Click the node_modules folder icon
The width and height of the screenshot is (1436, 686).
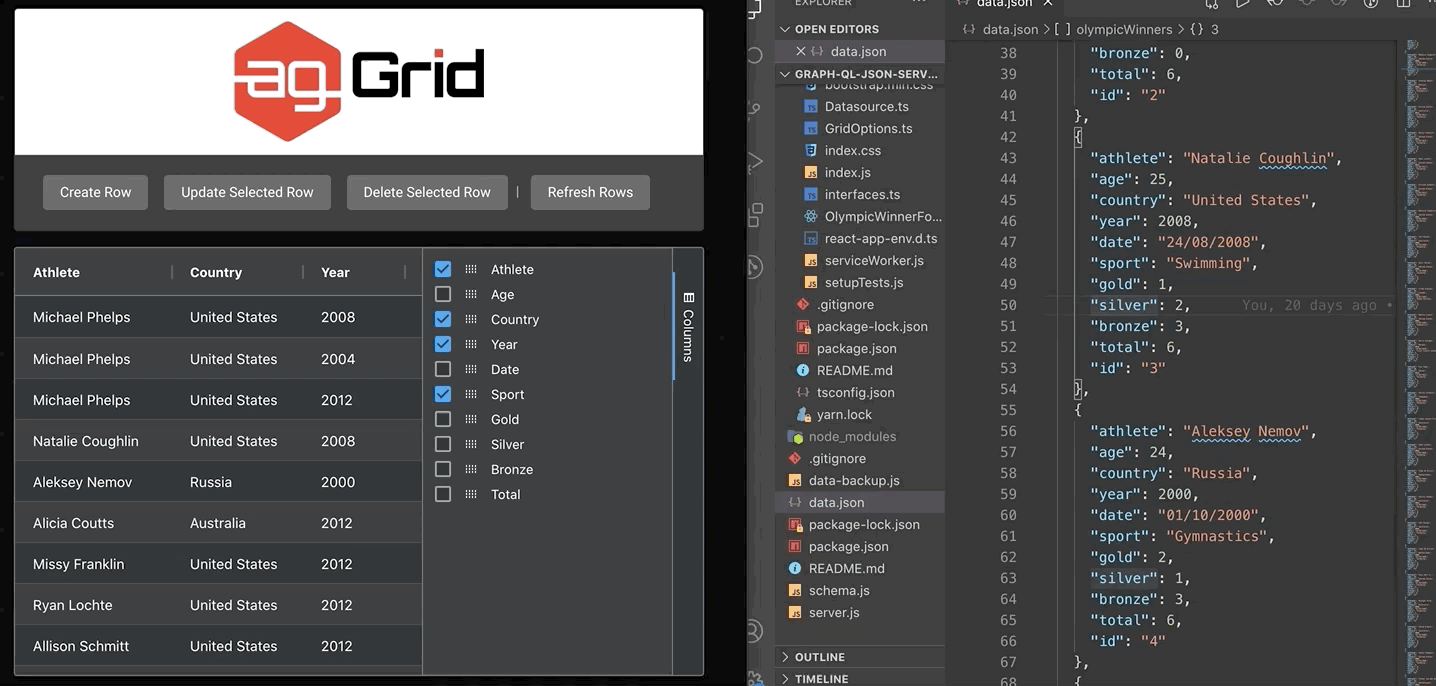[795, 436]
